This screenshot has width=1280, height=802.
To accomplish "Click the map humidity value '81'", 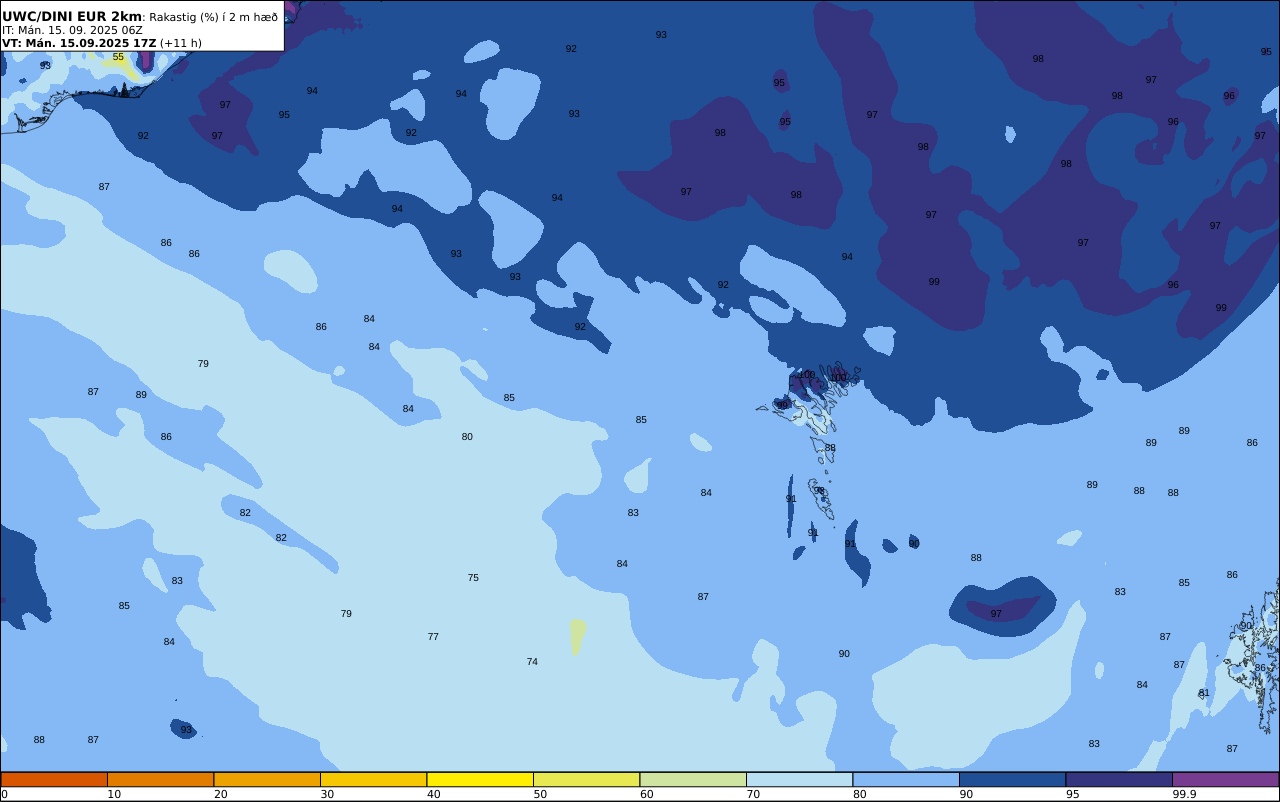I will [x=1204, y=693].
